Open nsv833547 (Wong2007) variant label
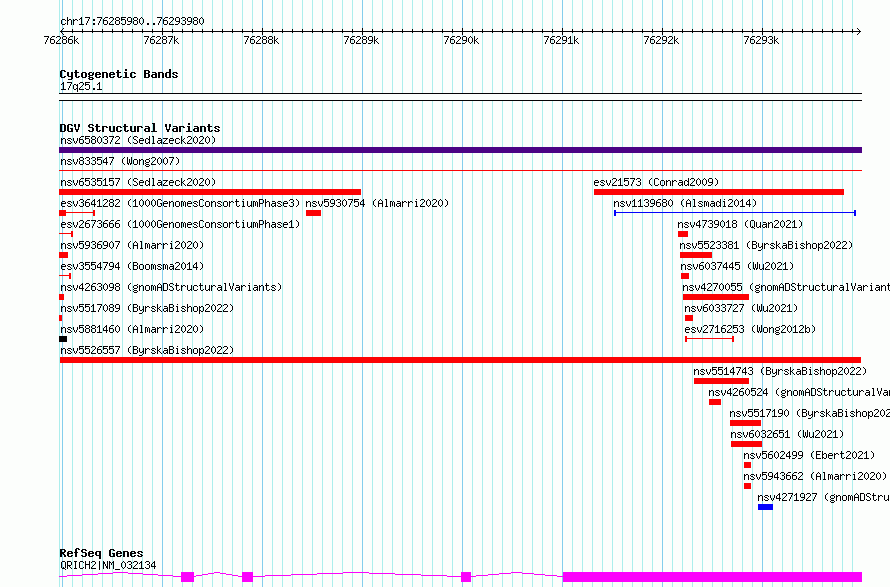This screenshot has height=587, width=890. coord(120,161)
